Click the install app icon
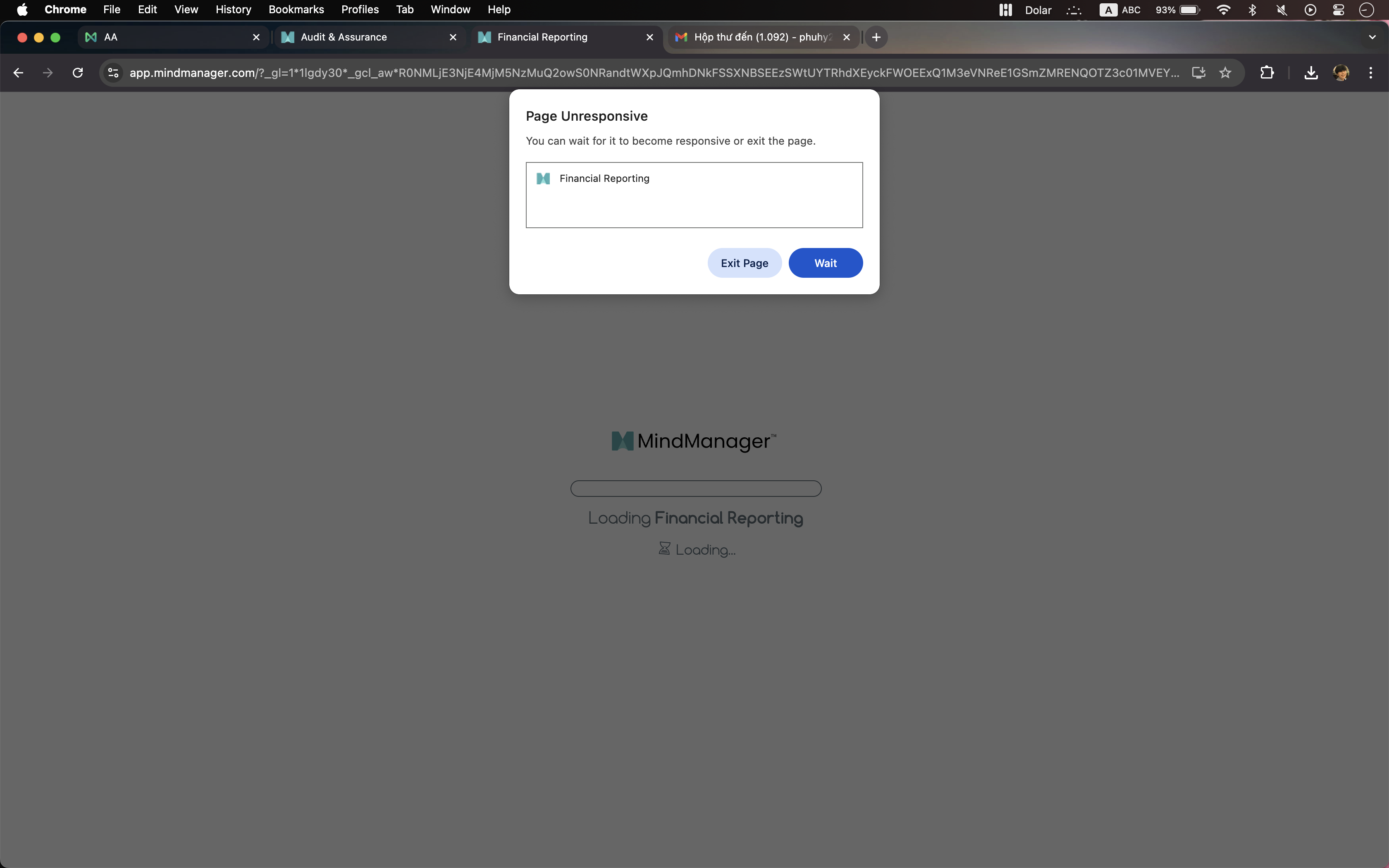Viewport: 1389px width, 868px height. click(1198, 73)
